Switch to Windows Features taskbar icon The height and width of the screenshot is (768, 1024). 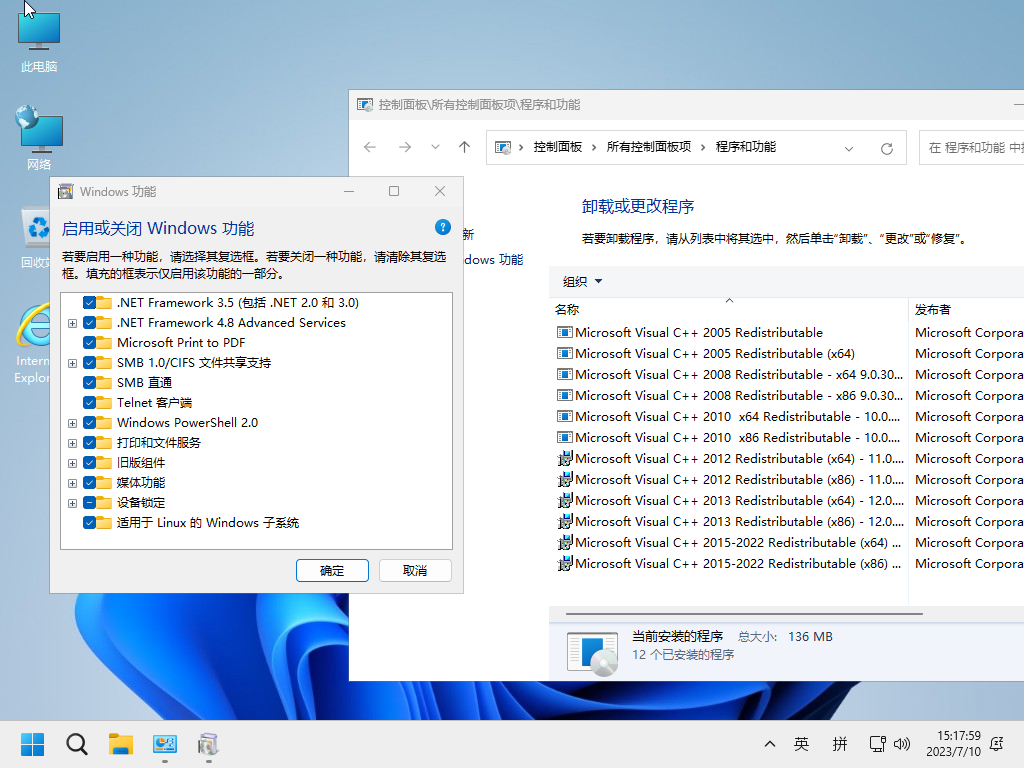pyautogui.click(x=208, y=744)
